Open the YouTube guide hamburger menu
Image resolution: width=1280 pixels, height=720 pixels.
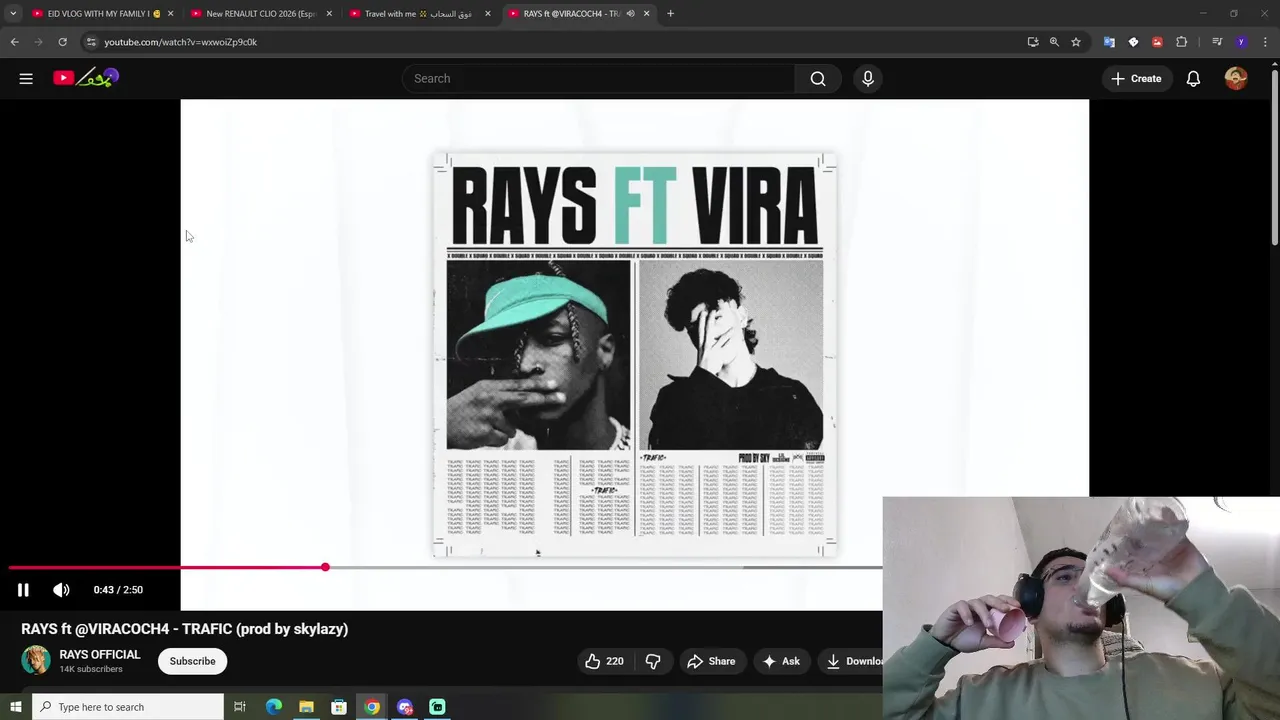pyautogui.click(x=26, y=78)
